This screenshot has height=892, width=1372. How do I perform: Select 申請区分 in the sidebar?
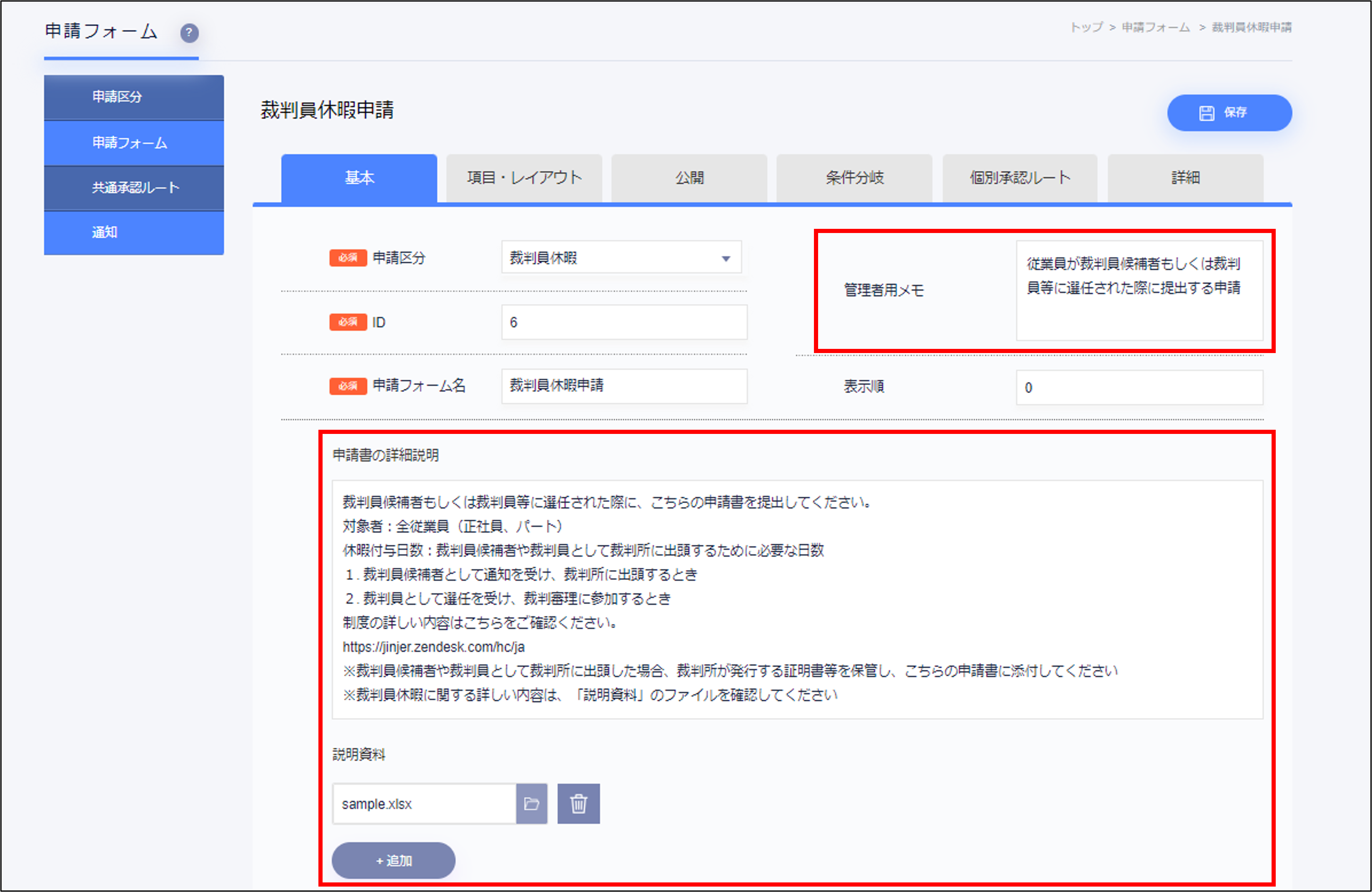coord(134,97)
